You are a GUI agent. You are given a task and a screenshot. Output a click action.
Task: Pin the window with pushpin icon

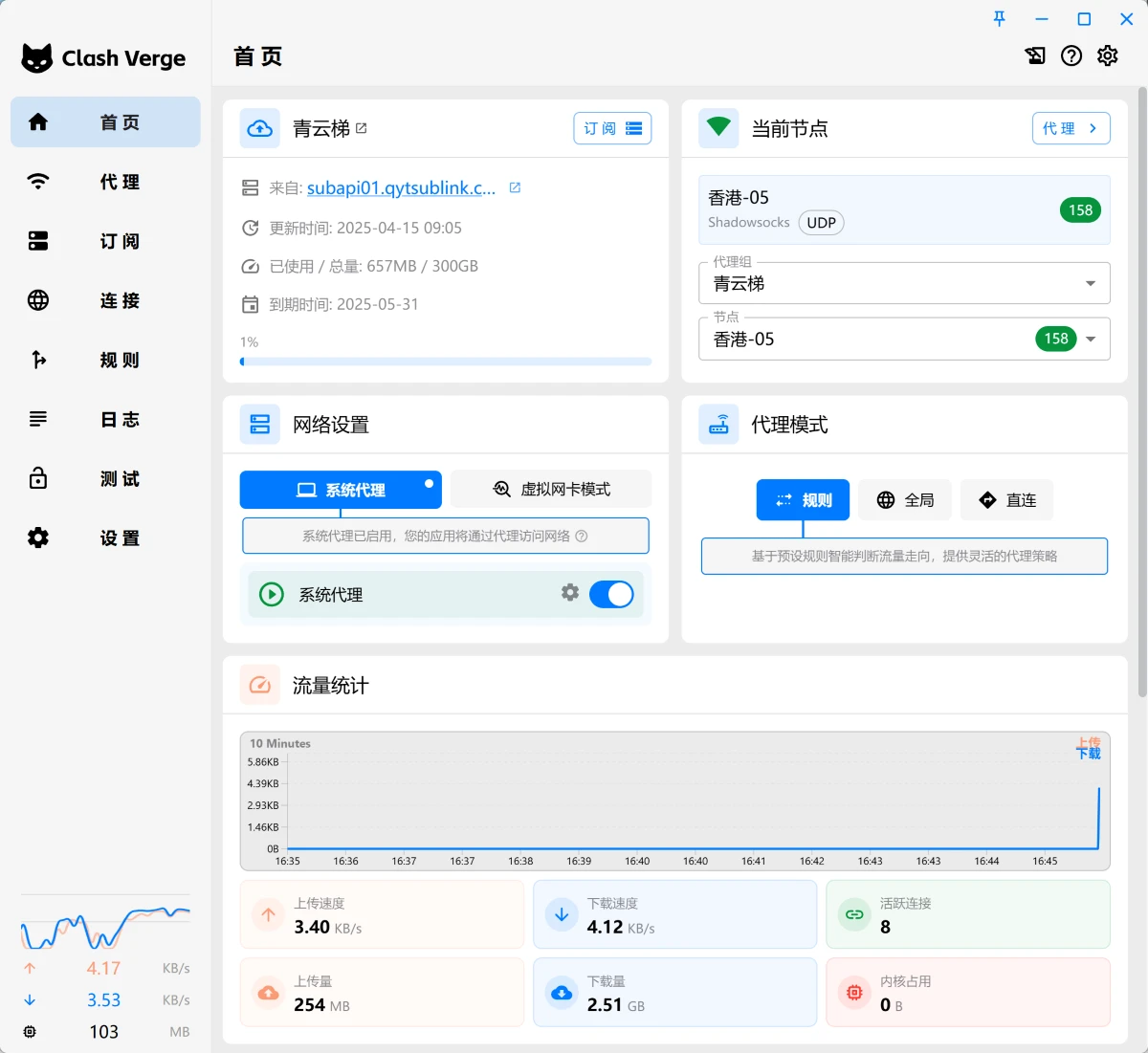[1000, 18]
